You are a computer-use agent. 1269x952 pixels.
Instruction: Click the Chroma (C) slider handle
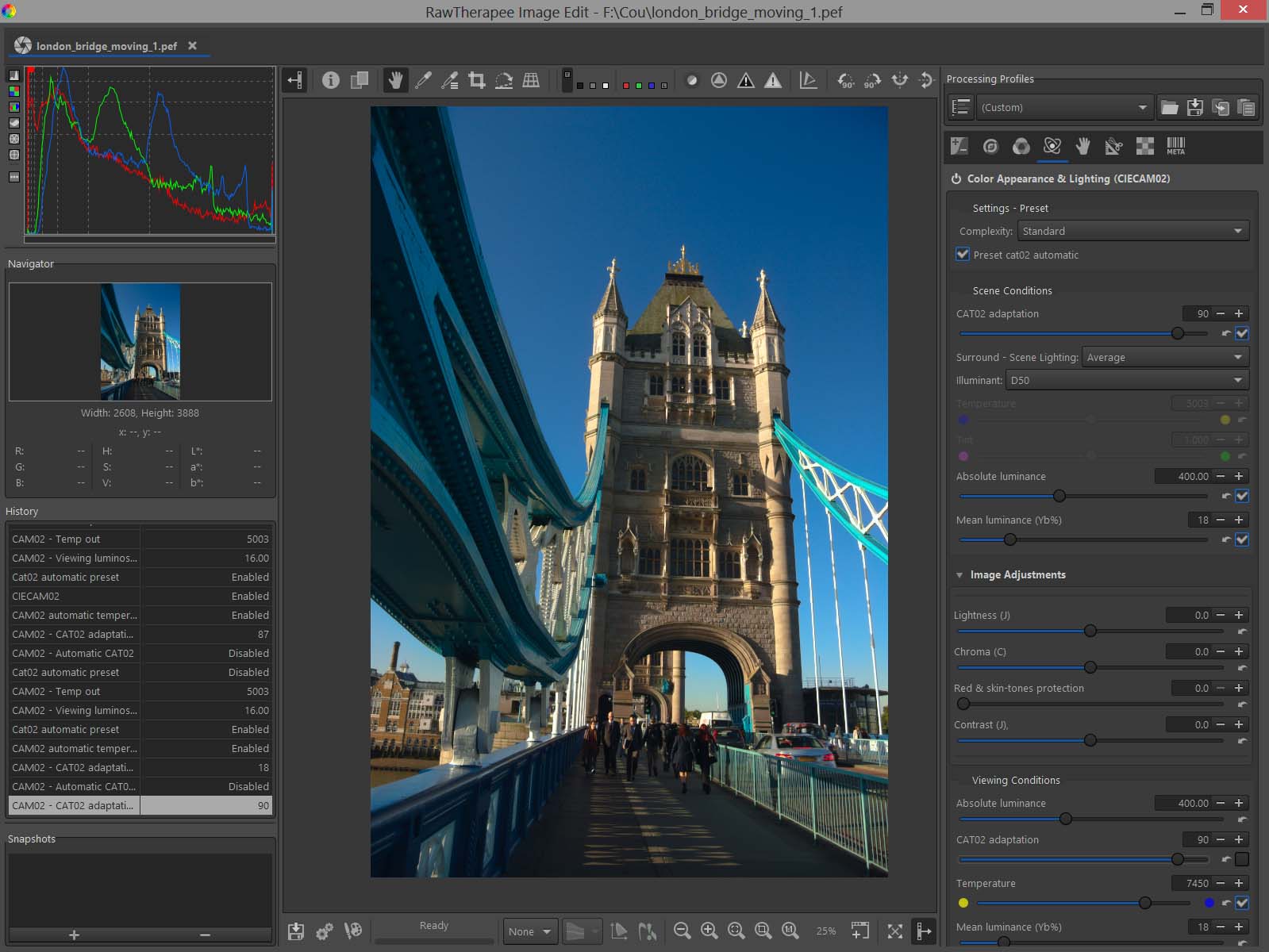tap(1090, 667)
